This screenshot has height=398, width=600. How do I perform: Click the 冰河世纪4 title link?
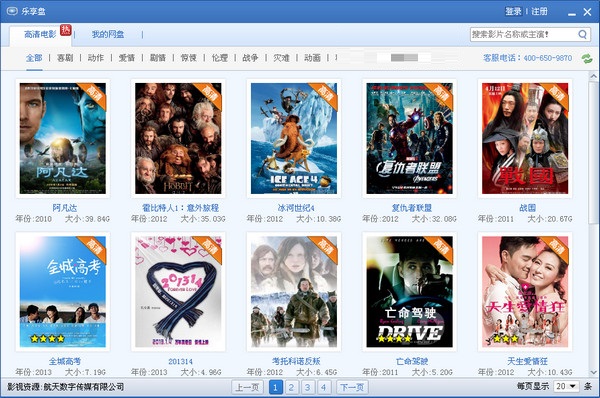coord(296,208)
